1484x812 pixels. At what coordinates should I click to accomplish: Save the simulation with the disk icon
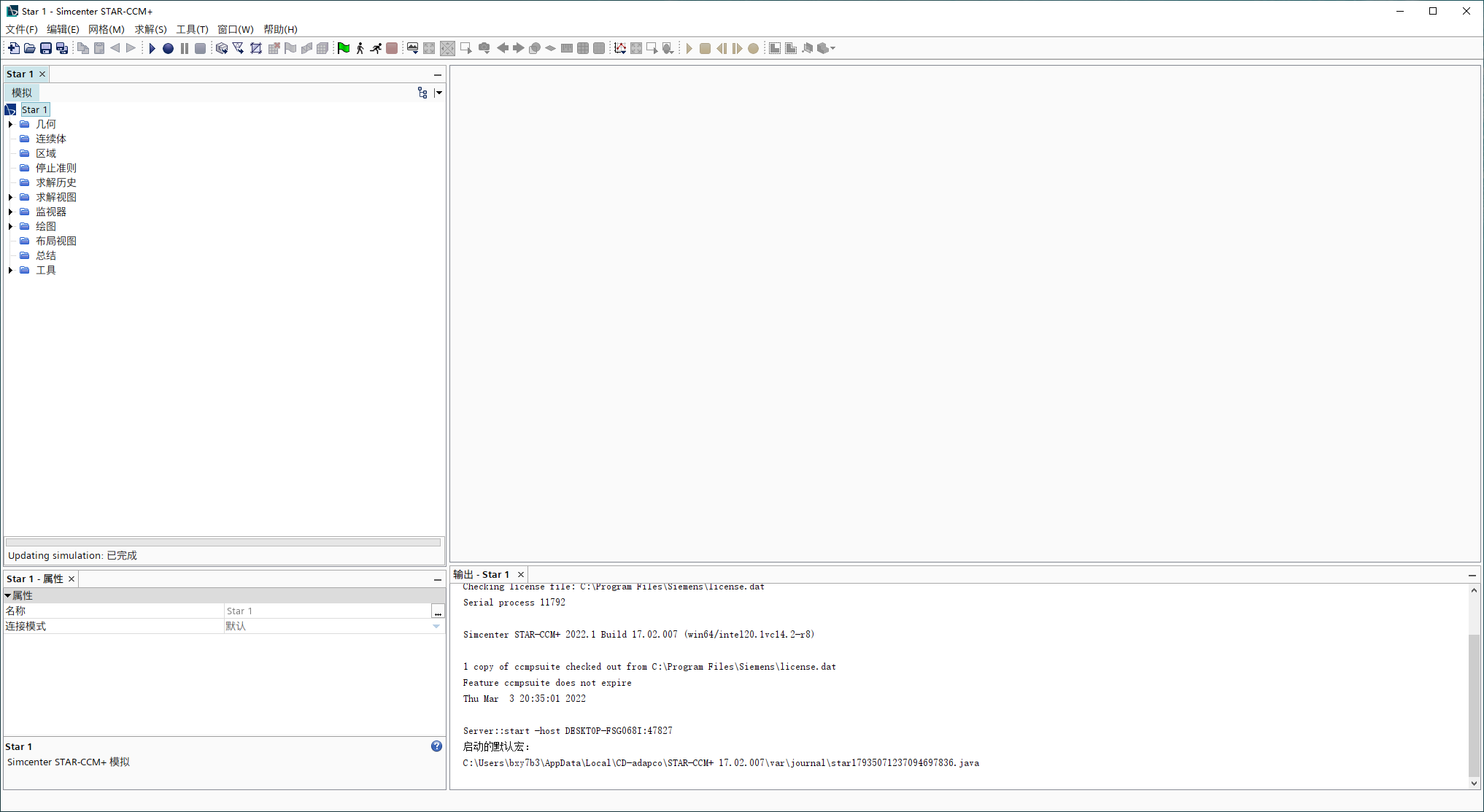[x=46, y=48]
